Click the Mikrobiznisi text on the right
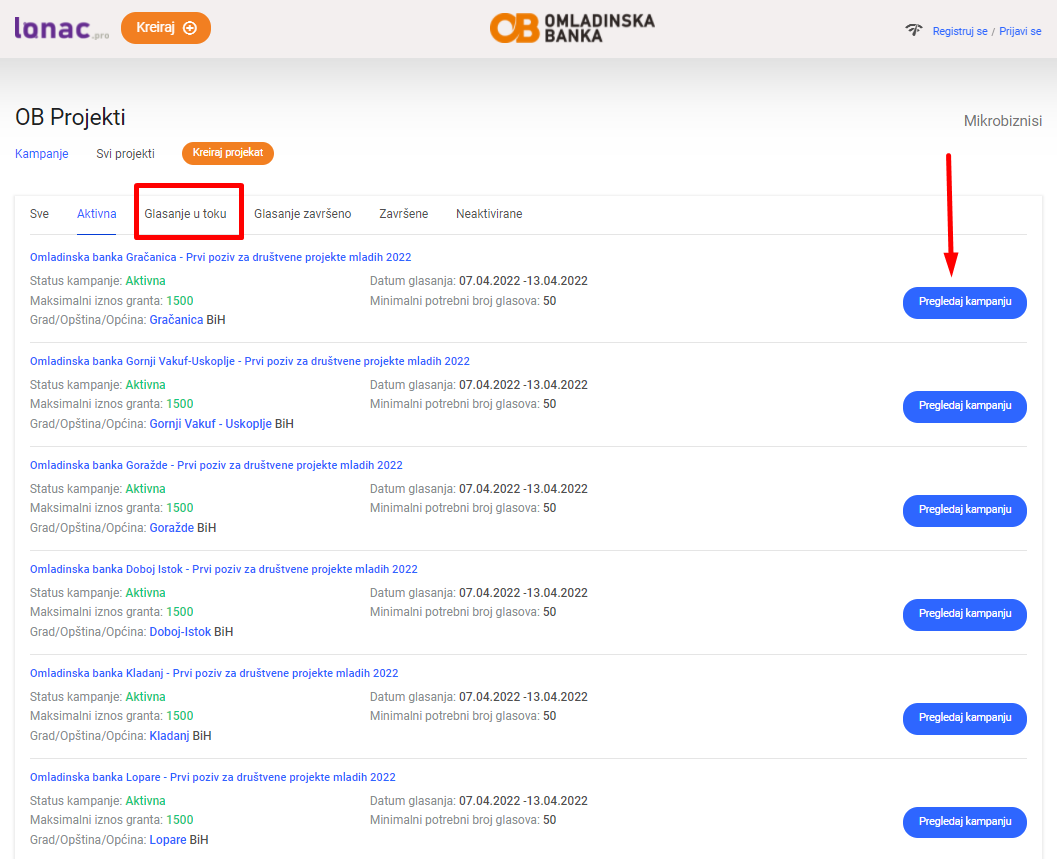Viewport: 1057px width, 859px height. click(1002, 121)
